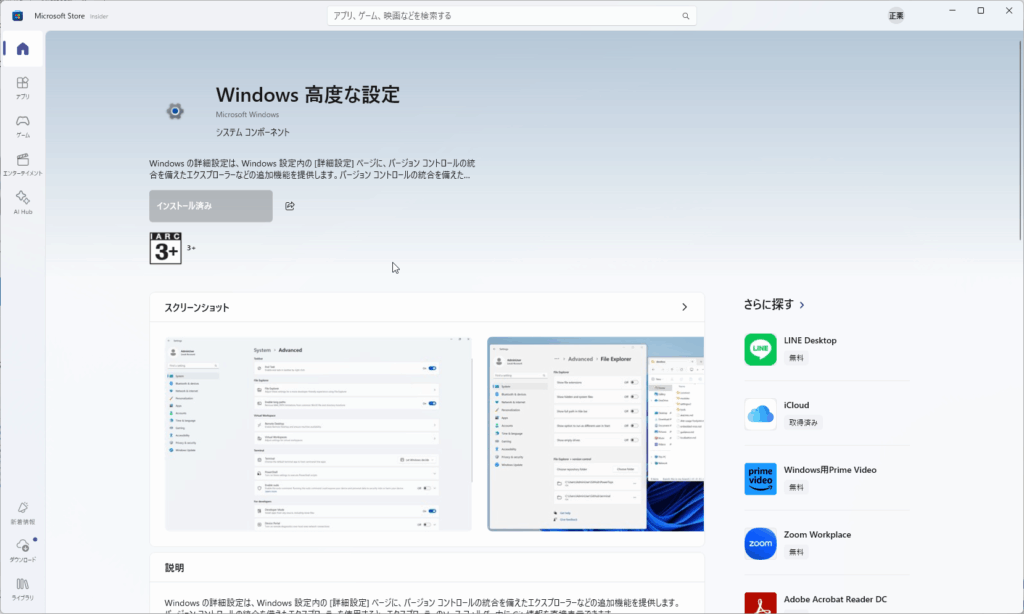
Task: Click the search magnifier icon
Action: [686, 16]
